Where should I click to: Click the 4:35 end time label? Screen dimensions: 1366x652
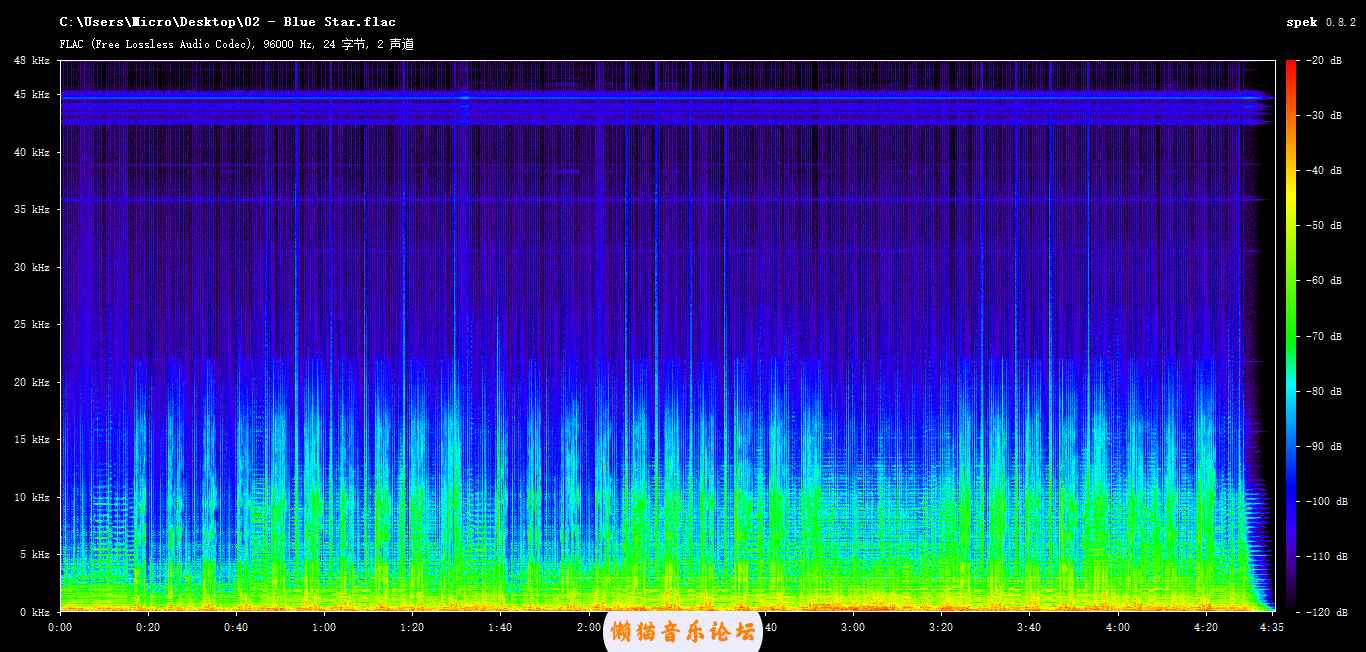(1271, 627)
